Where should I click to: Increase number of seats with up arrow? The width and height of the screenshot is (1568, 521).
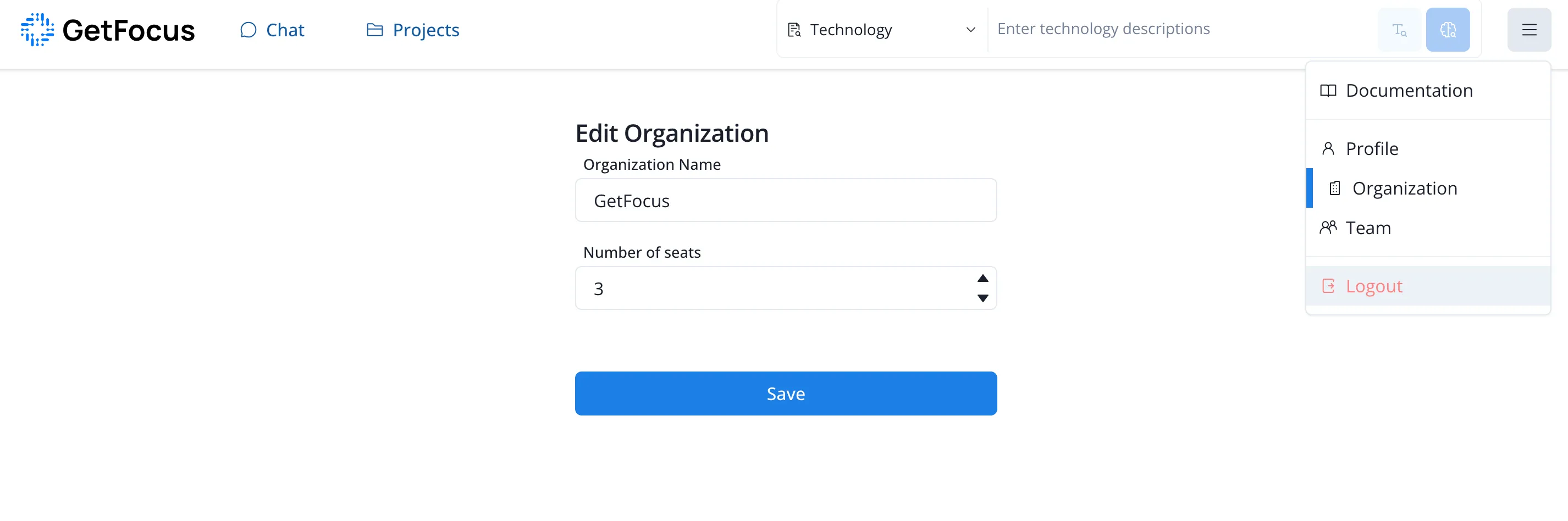coord(982,278)
